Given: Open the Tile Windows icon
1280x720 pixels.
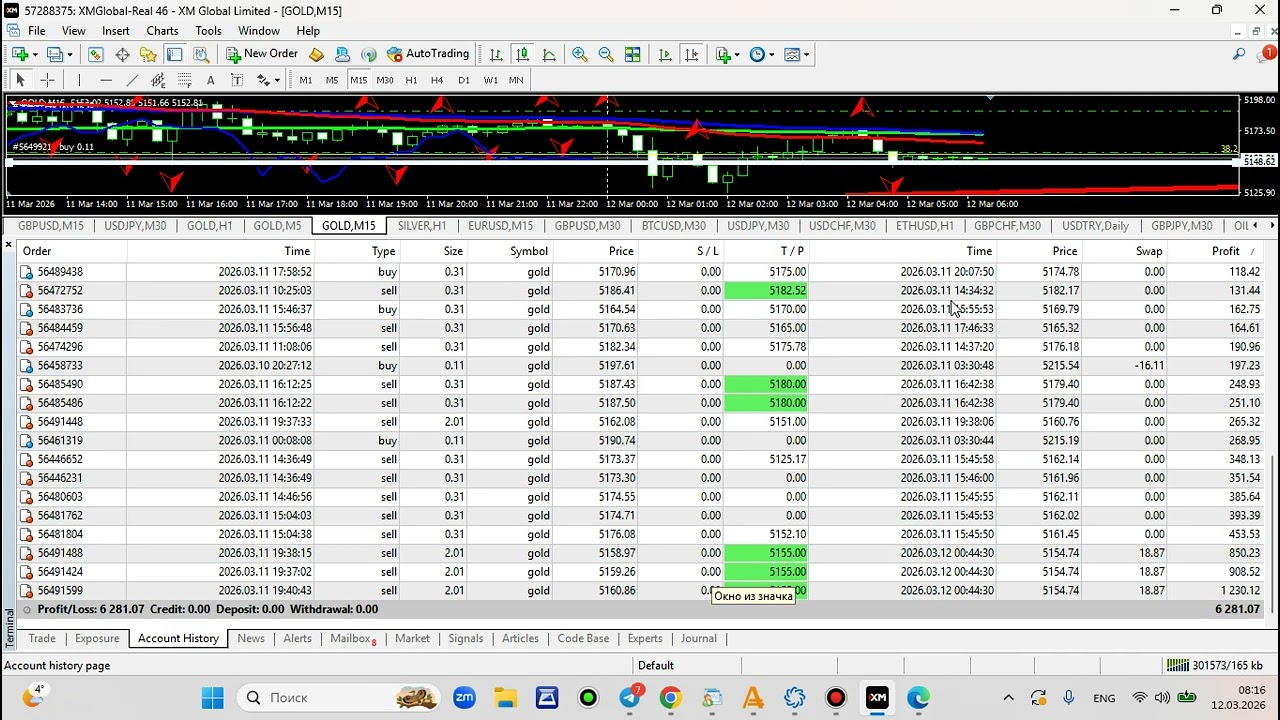Looking at the screenshot, I should (633, 55).
